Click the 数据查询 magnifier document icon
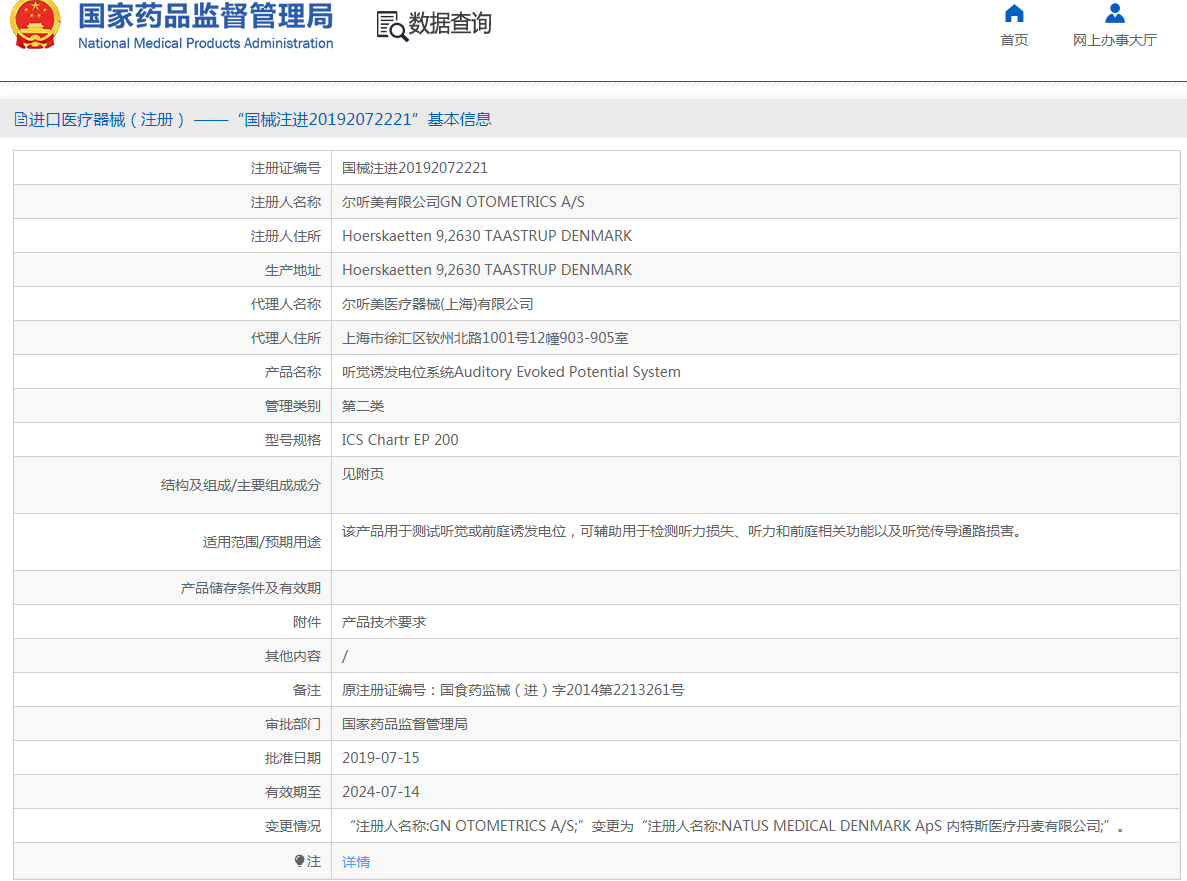The image size is (1187, 881). pos(391,25)
